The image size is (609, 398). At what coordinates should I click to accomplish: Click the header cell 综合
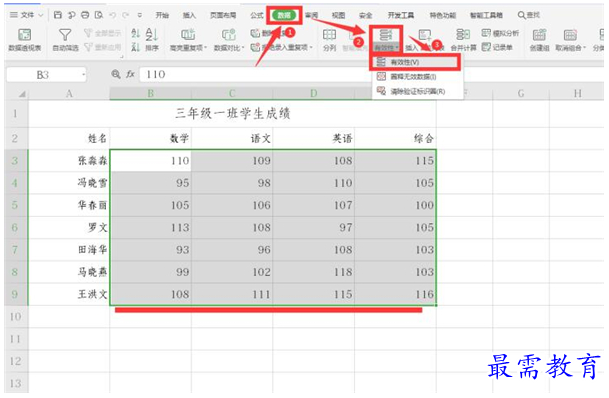[395, 138]
